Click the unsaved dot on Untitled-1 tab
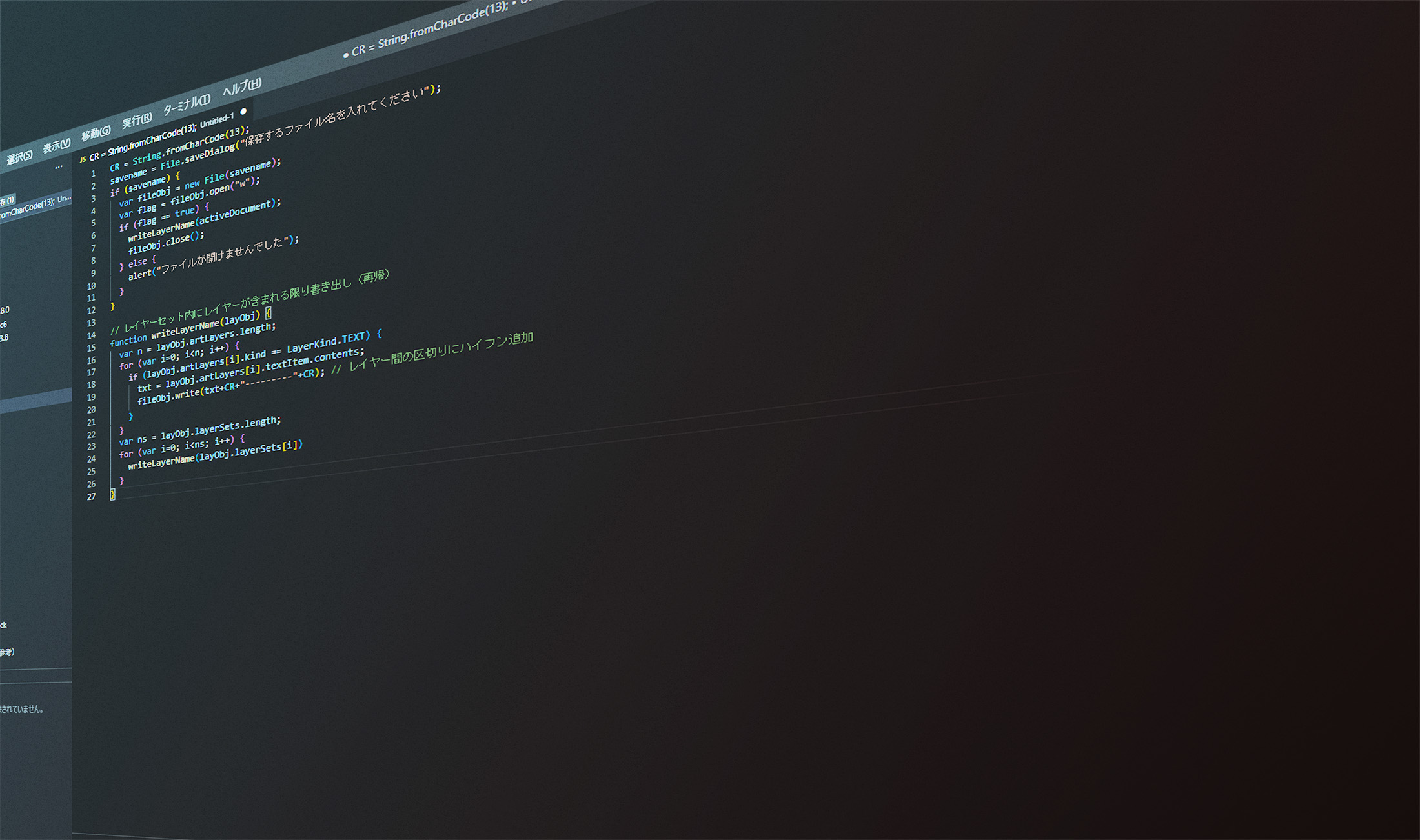Screen dimensions: 1420x840 [x=243, y=112]
